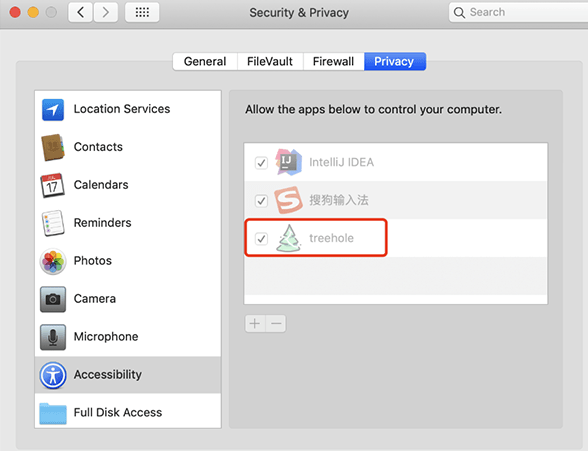Switch to the Firewall tab
The height and width of the screenshot is (451, 588).
pyautogui.click(x=333, y=61)
